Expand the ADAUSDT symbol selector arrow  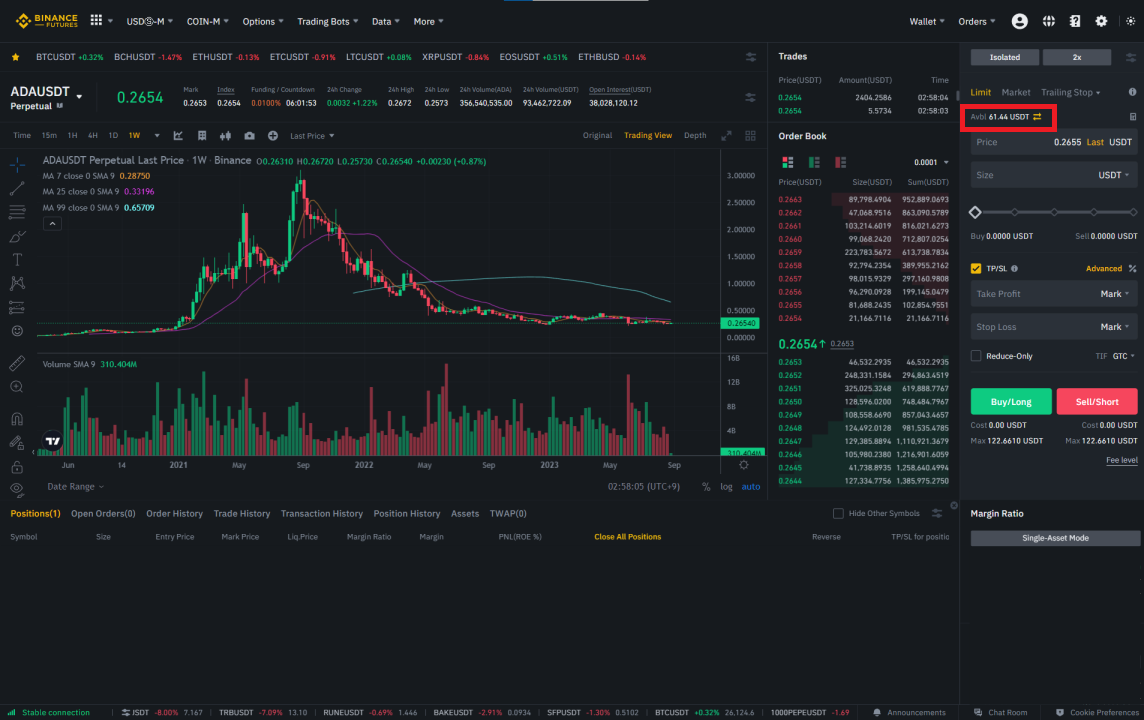coord(79,96)
